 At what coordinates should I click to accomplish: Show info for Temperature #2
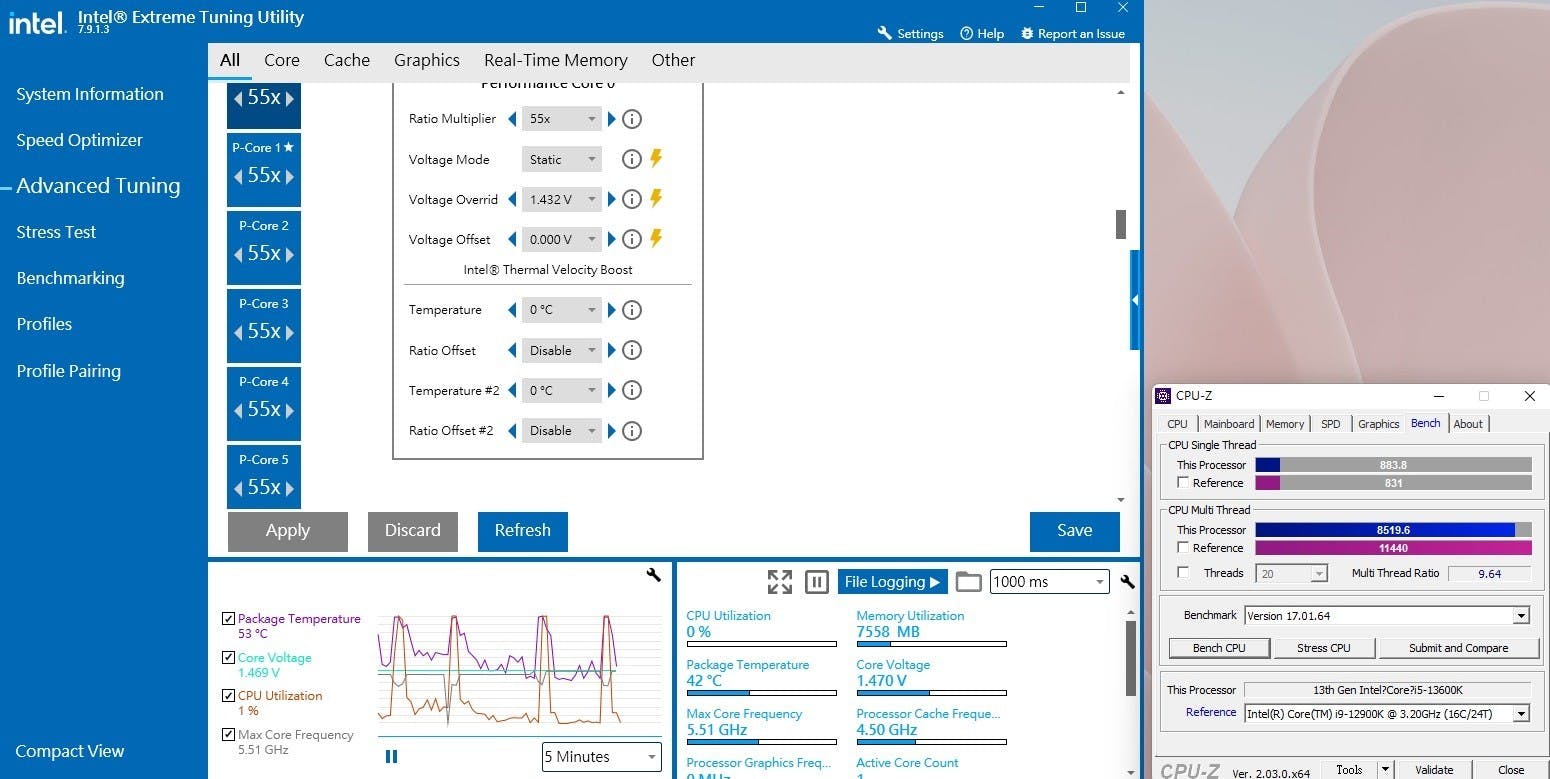click(632, 390)
